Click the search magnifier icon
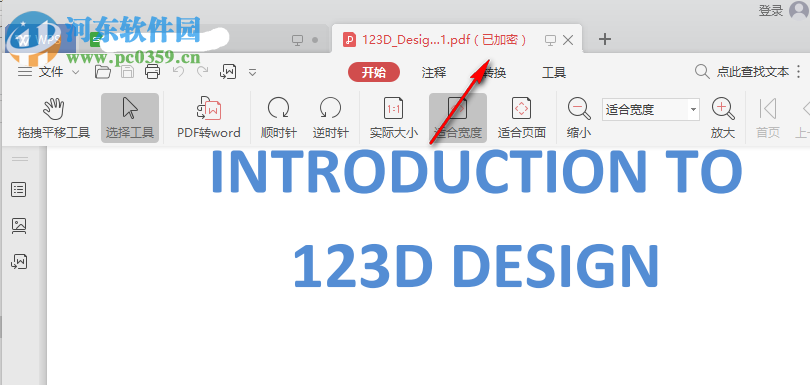Screen dimensions: 810x385 [702, 72]
